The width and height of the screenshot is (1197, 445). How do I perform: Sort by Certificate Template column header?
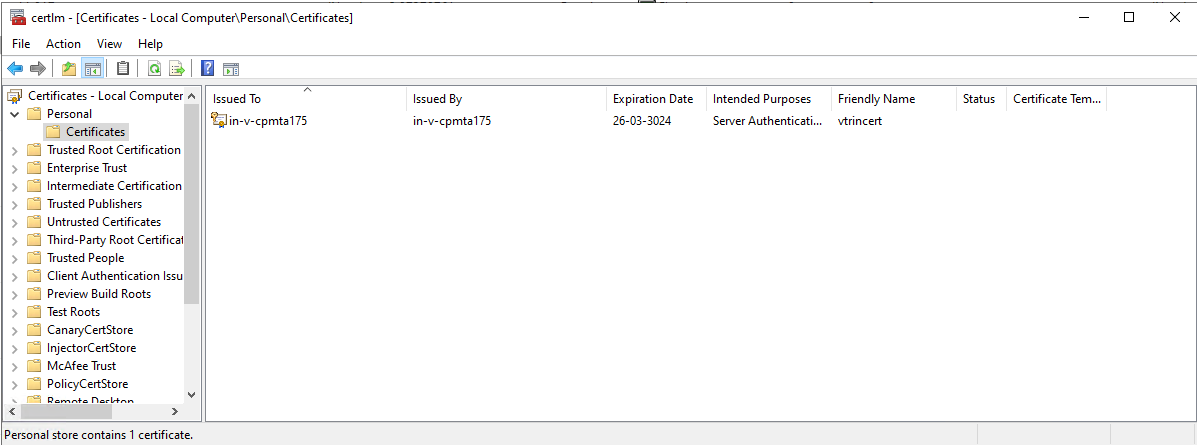point(1057,99)
